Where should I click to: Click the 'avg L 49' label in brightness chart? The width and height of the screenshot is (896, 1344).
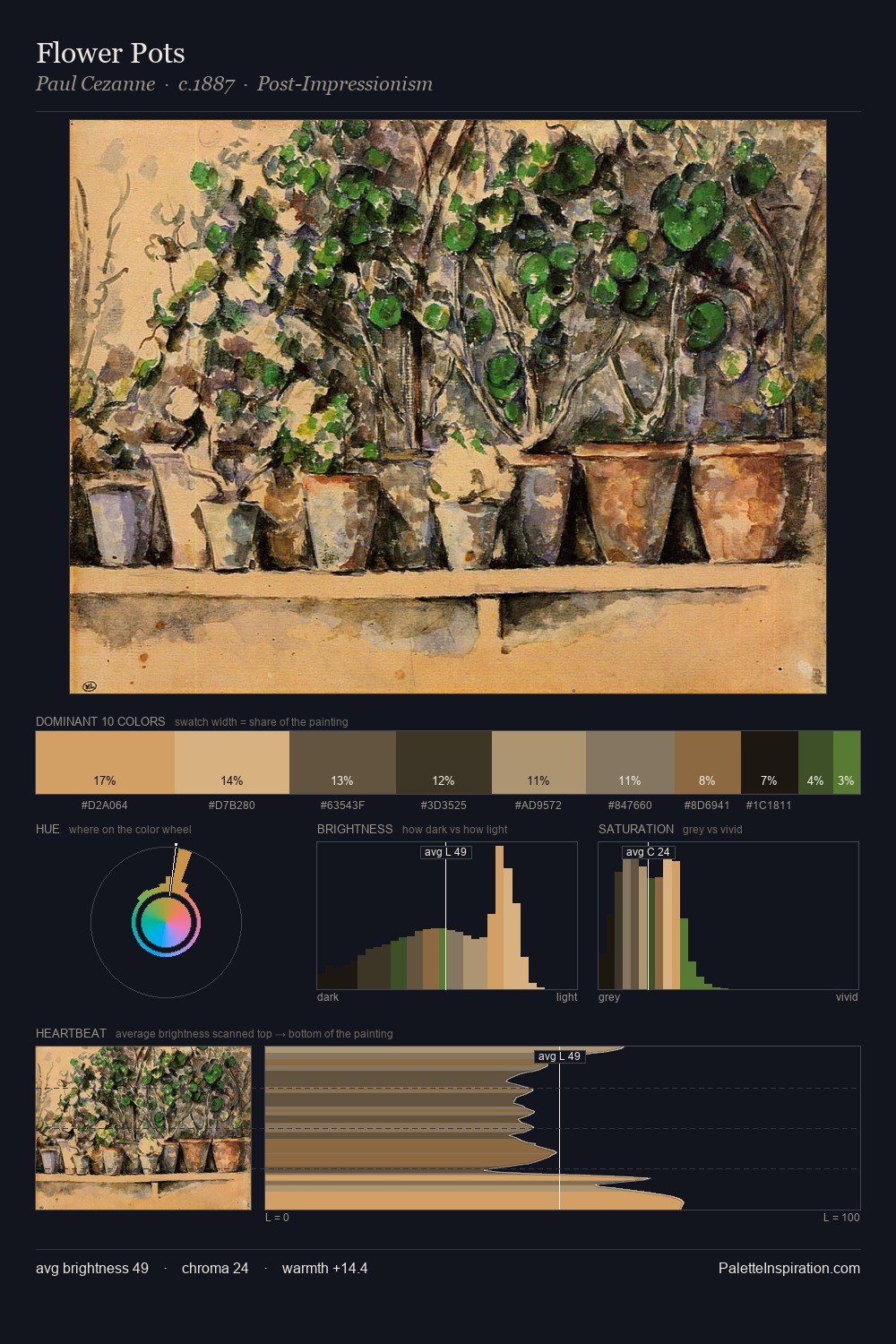point(446,852)
